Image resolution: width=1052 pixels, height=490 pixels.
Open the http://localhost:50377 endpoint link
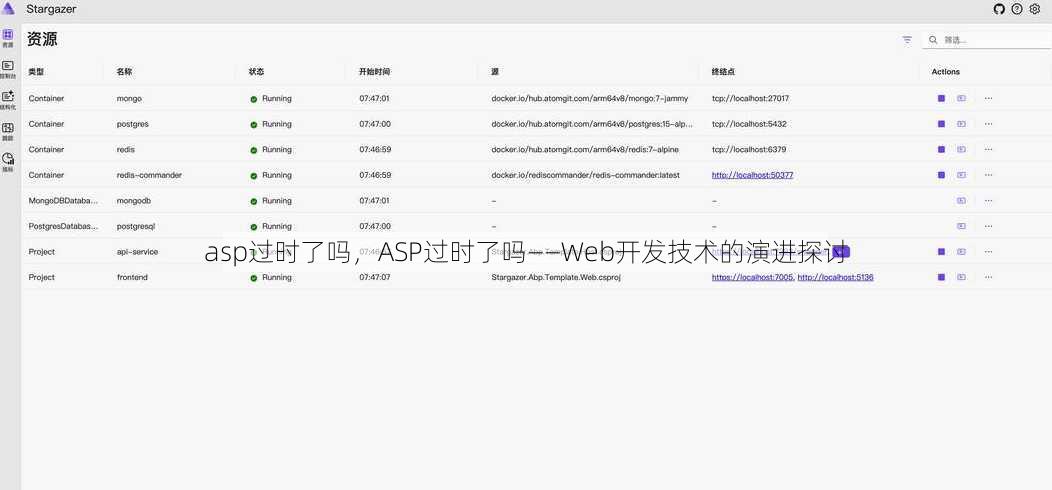753,175
